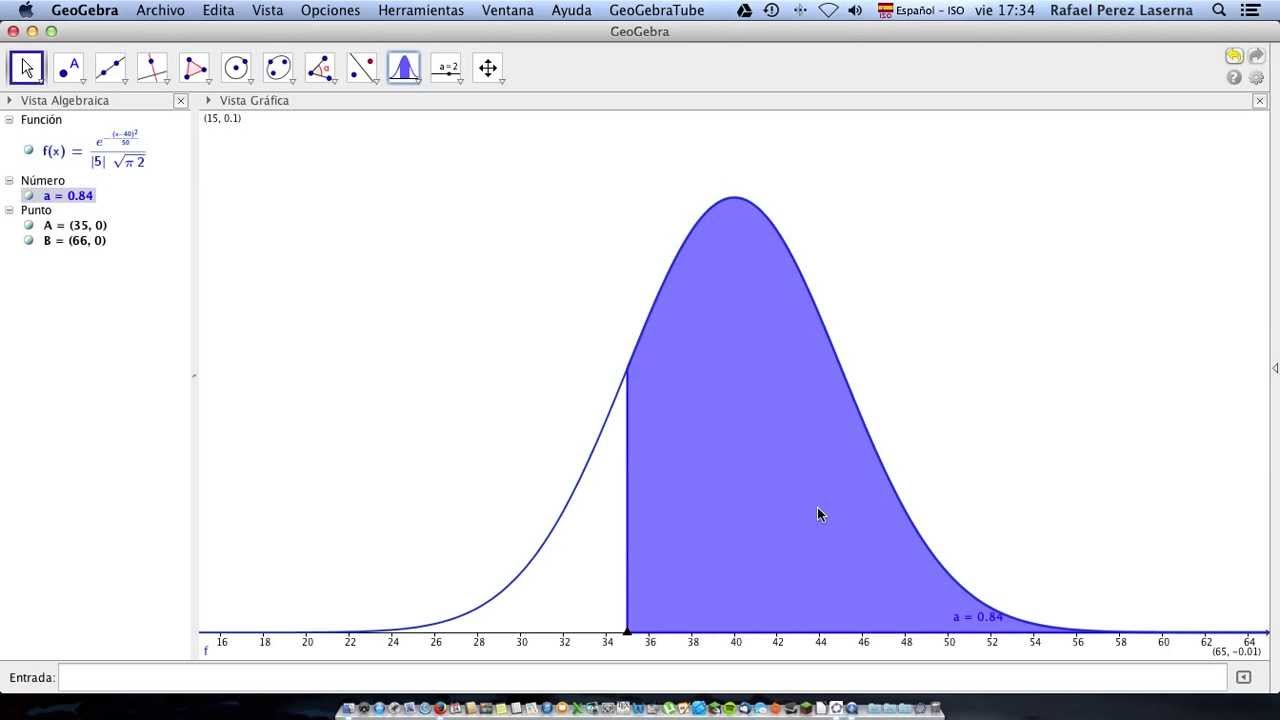The width and height of the screenshot is (1280, 720).
Task: Select the Probability distribution tool
Action: (404, 68)
